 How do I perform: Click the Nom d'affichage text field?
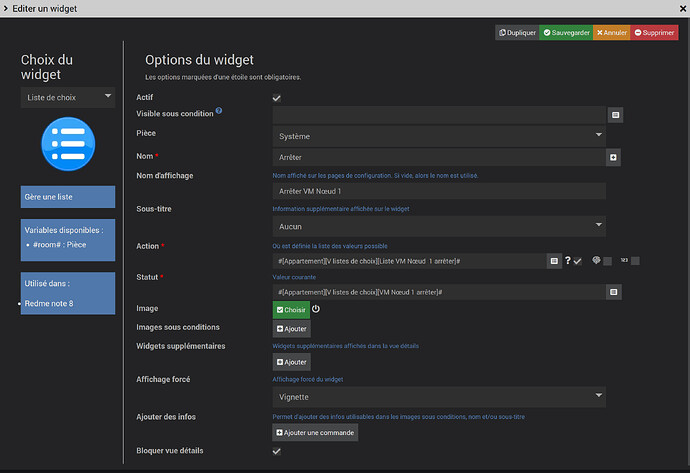(439, 191)
